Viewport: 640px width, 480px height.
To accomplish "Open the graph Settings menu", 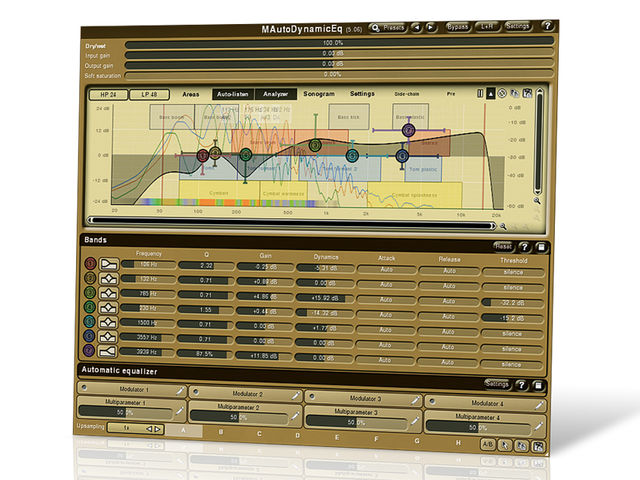I will point(362,93).
